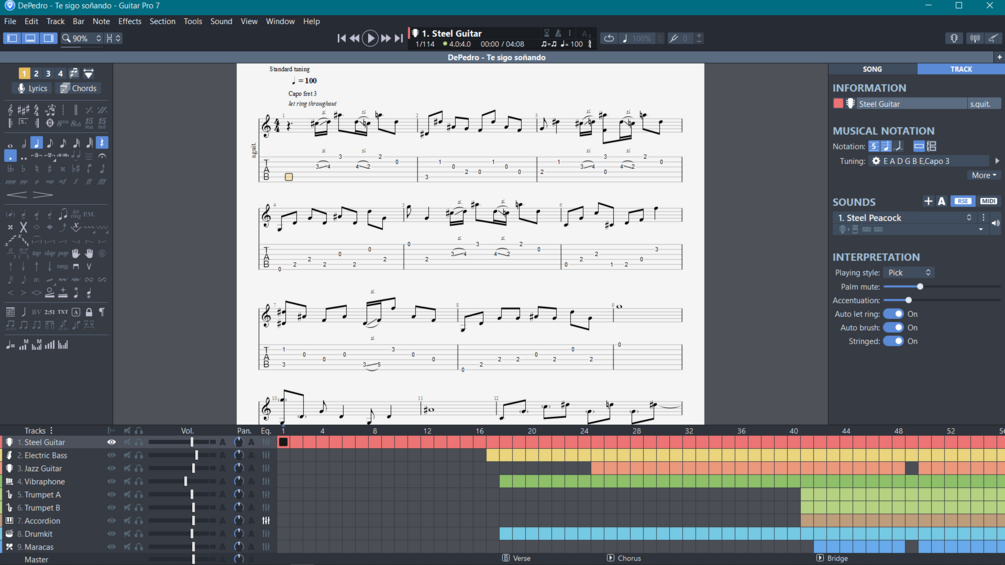The width and height of the screenshot is (1005, 565).
Task: Select the quarter note duration
Action: (37, 143)
